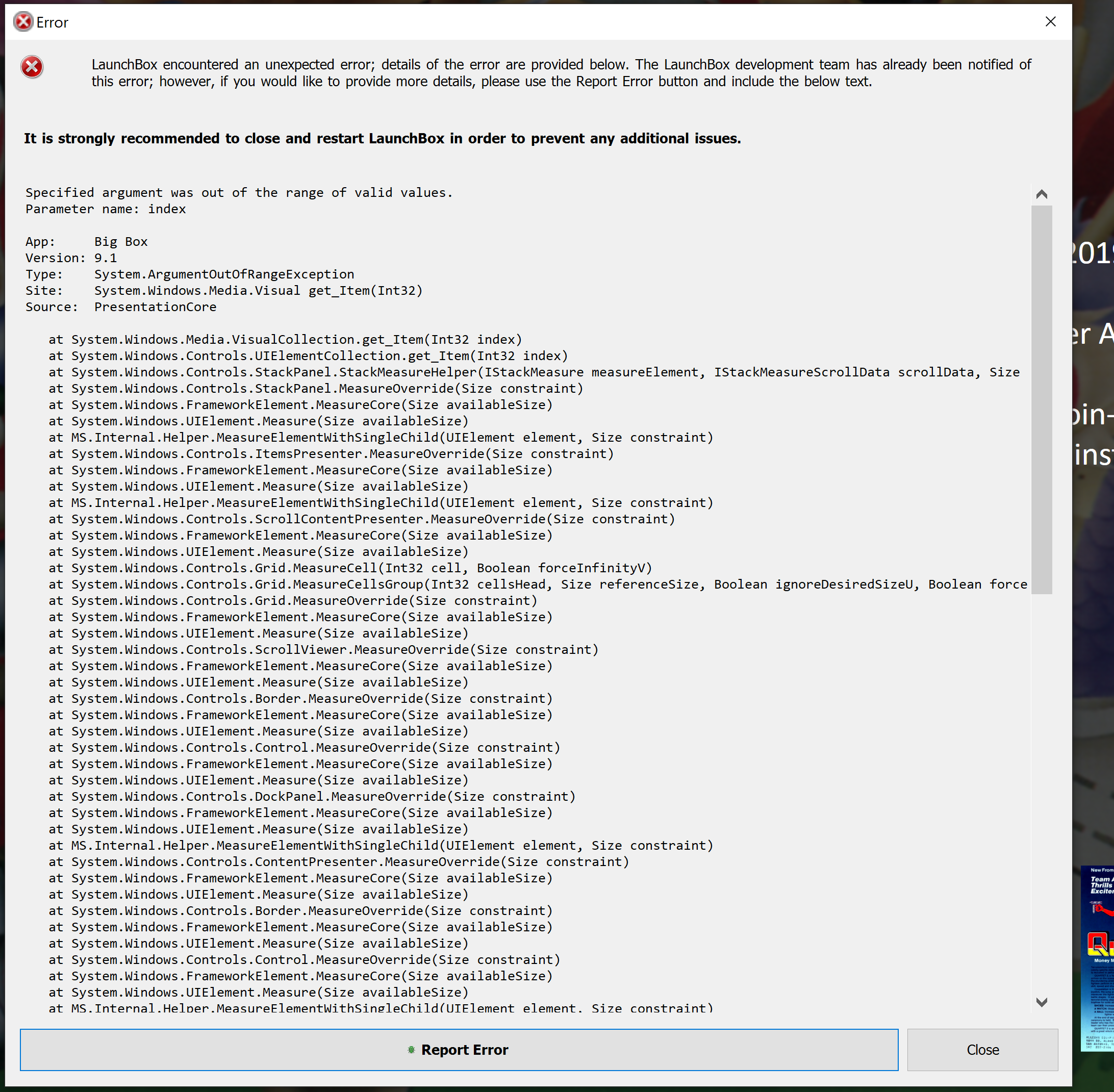
Task: Click the scroll up arrow of error details
Action: click(1042, 194)
